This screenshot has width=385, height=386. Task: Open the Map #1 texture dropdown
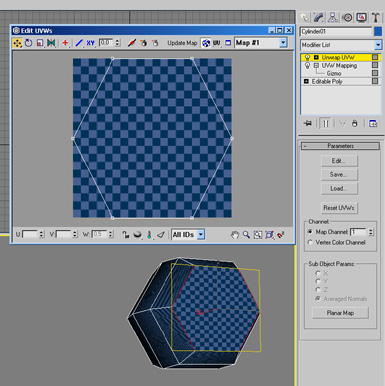pos(283,43)
